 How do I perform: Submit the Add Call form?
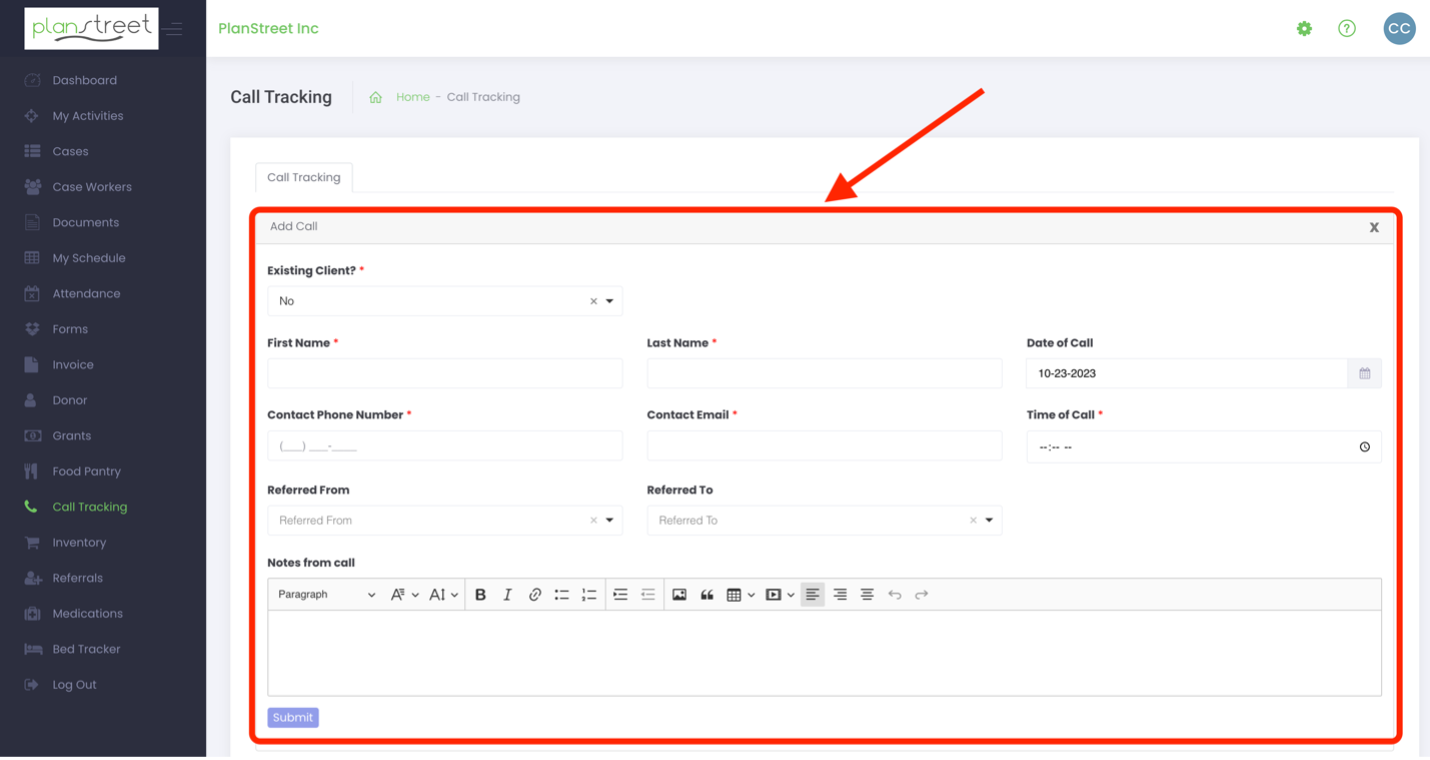[293, 717]
